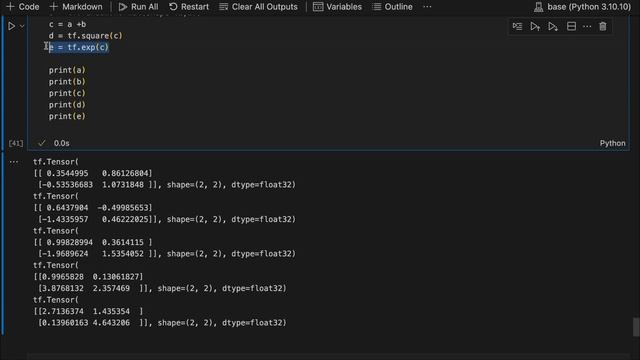Execute cell and below icon
Viewport: 640px width, 360px height.
553,27
